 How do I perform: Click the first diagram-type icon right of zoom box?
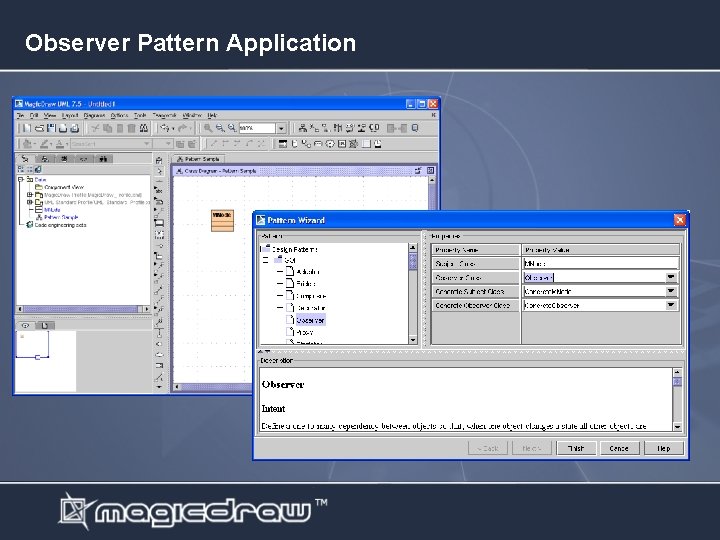(x=302, y=128)
